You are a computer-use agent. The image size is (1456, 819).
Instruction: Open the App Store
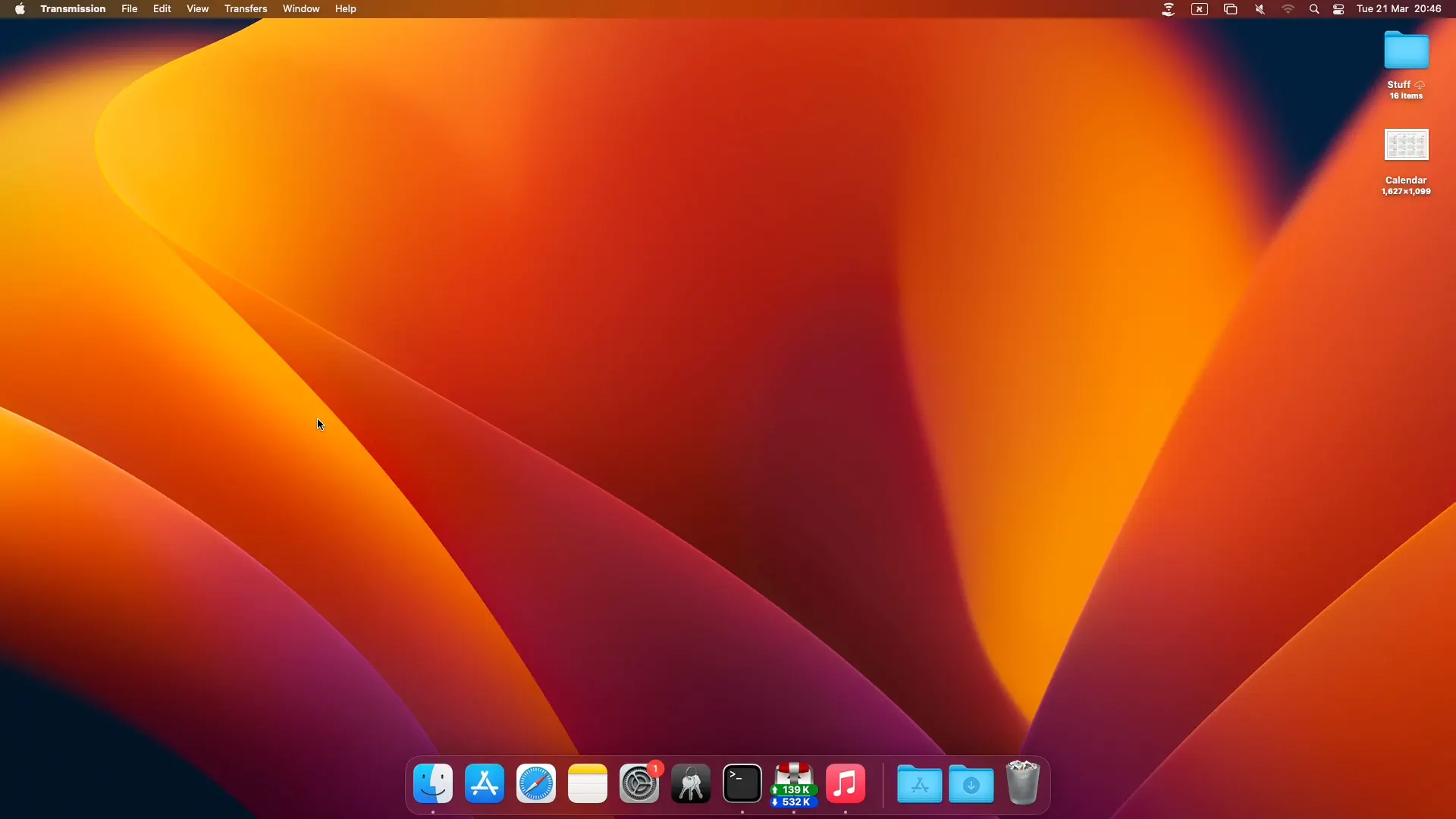click(485, 784)
